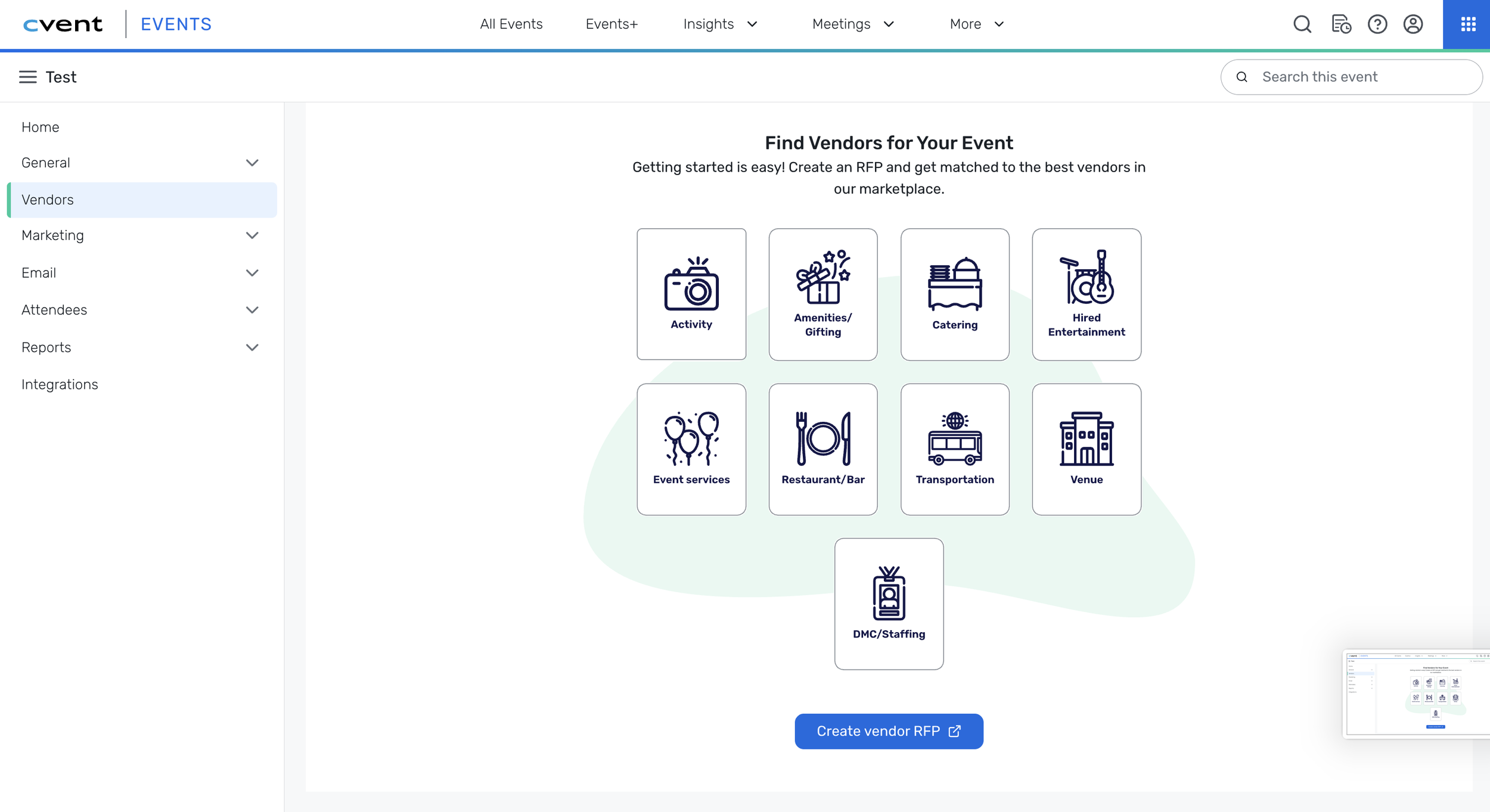This screenshot has width=1490, height=812.
Task: Toggle the hamburger menu beside Test
Action: point(27,77)
